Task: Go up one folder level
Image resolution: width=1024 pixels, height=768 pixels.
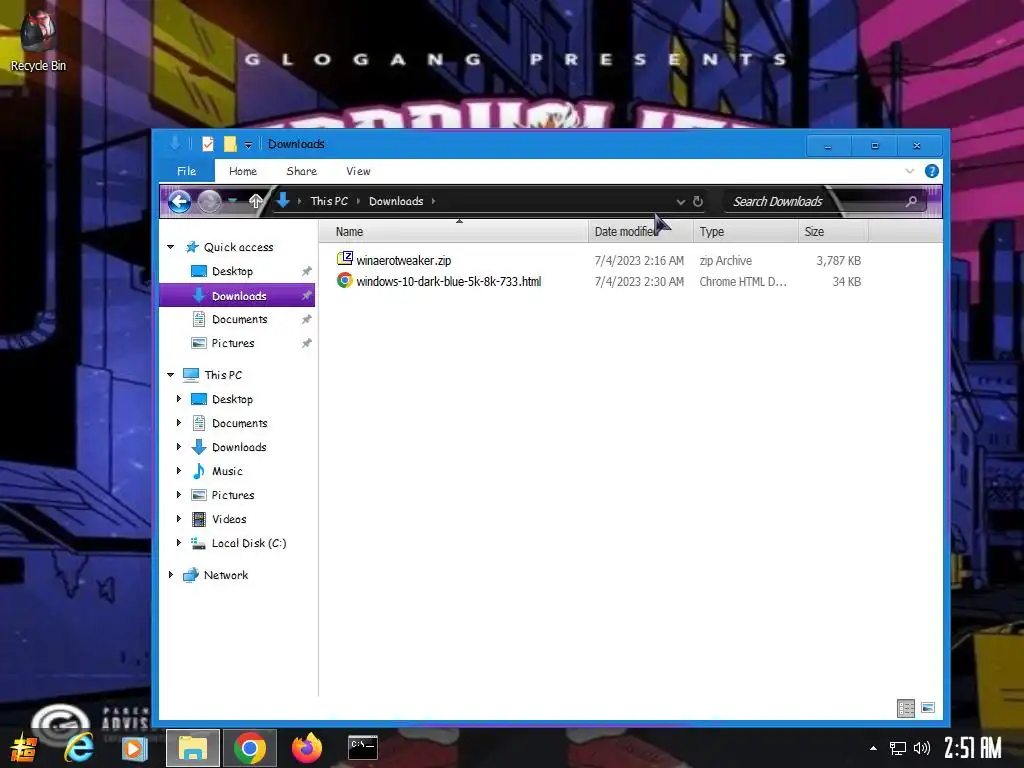Action: point(256,201)
